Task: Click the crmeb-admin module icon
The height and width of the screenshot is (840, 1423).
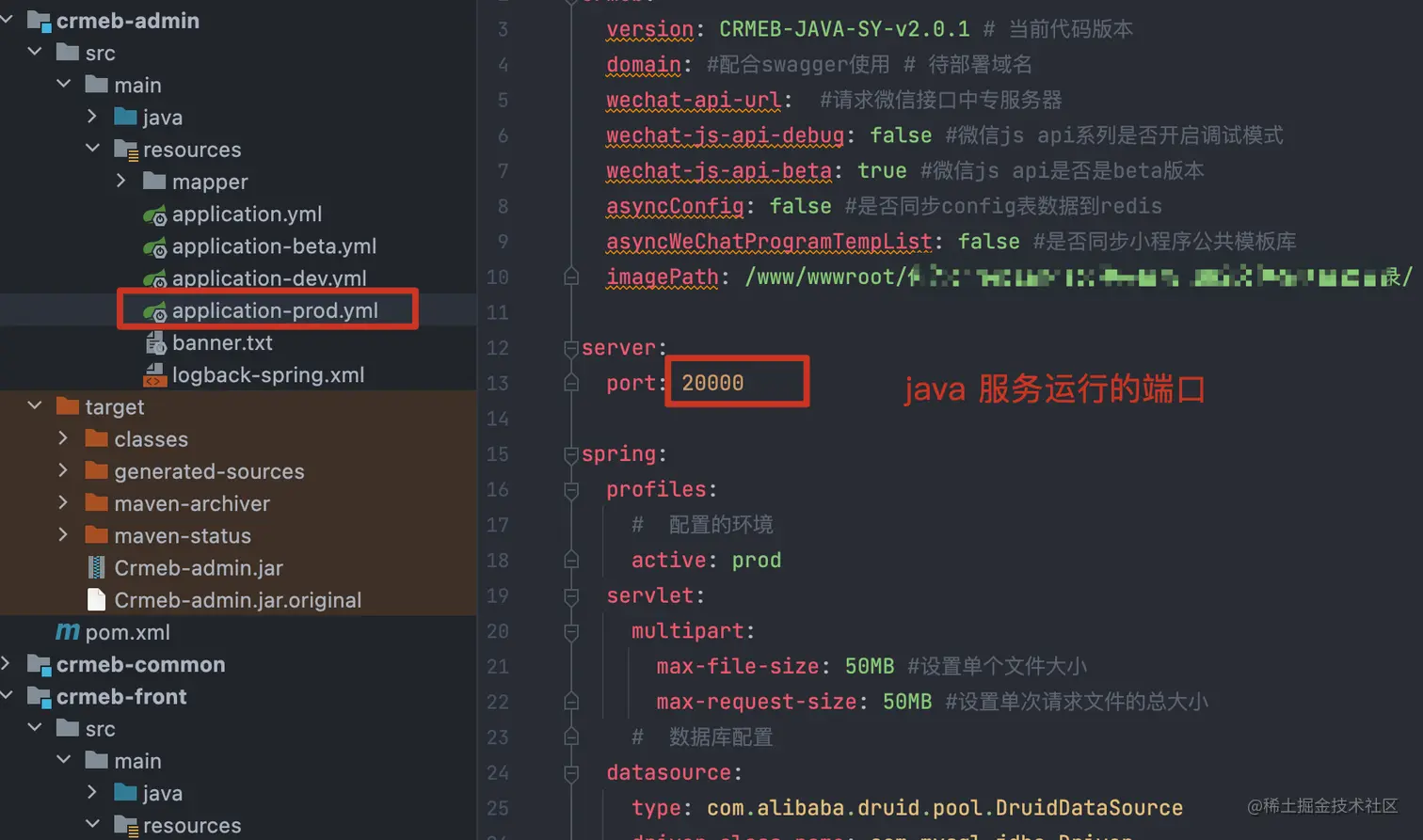Action: (39, 21)
